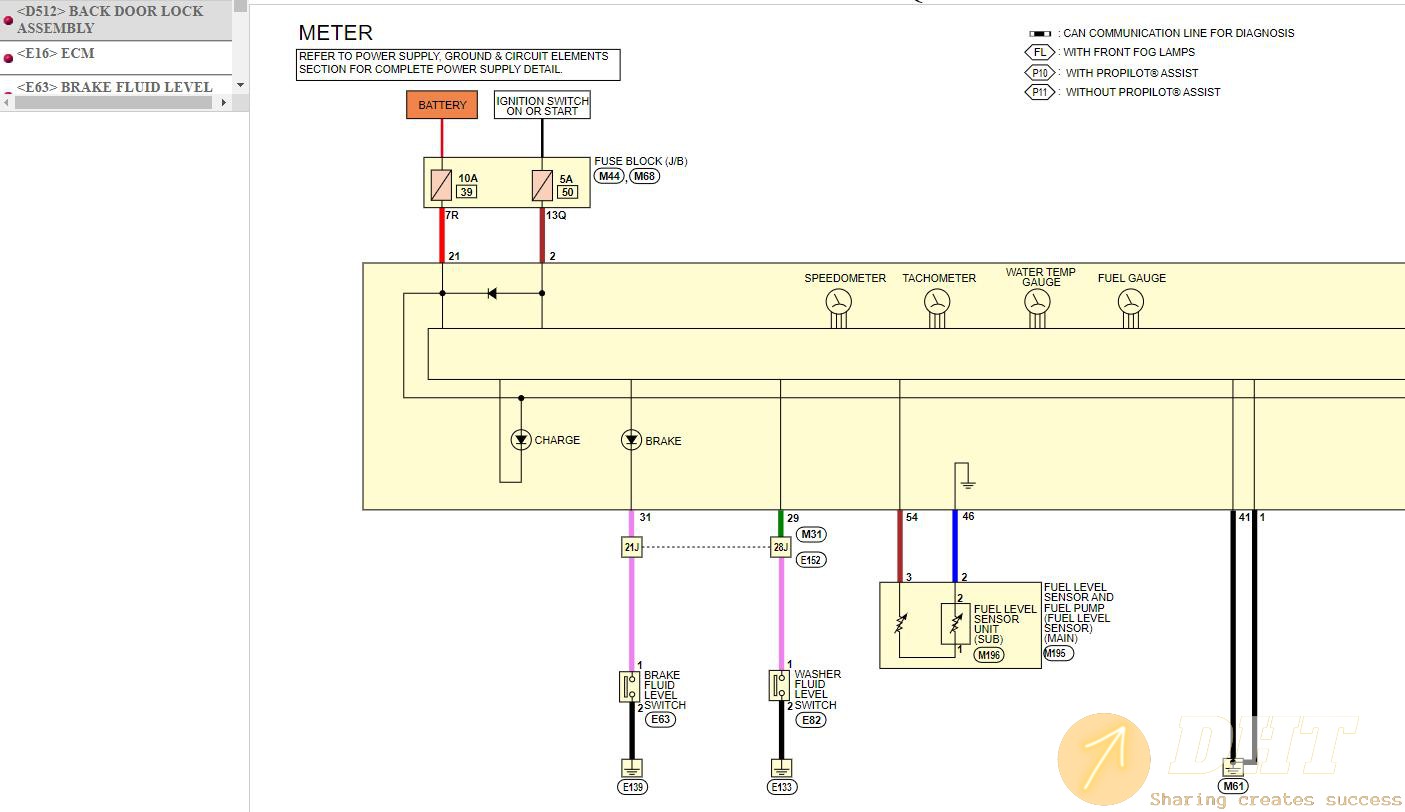1405x812 pixels.
Task: Click the connector list's horizontal scrollbar left arrow
Action: pyautogui.click(x=6, y=102)
